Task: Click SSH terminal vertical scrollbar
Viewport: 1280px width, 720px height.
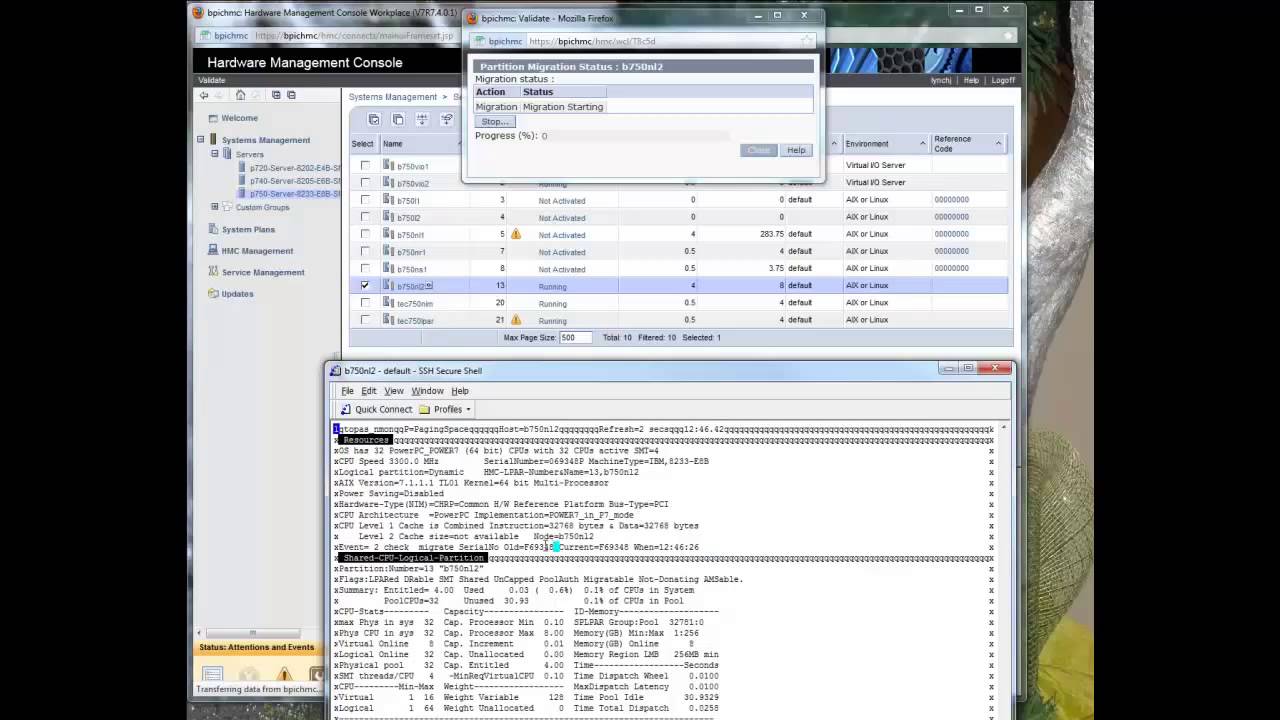Action: (x=1003, y=570)
